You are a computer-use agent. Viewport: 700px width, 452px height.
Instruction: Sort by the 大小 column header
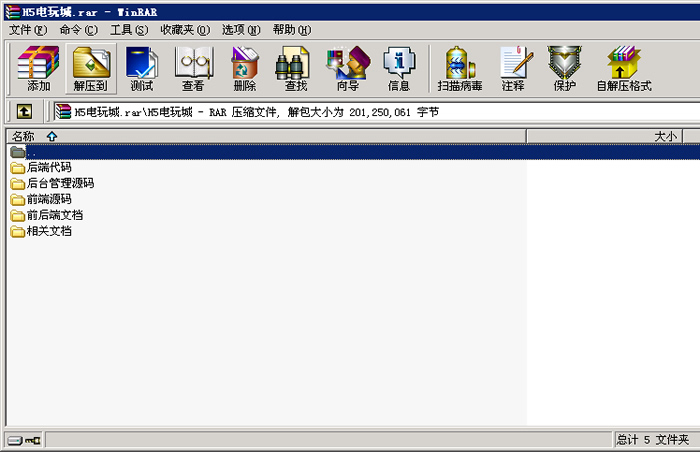pos(665,136)
